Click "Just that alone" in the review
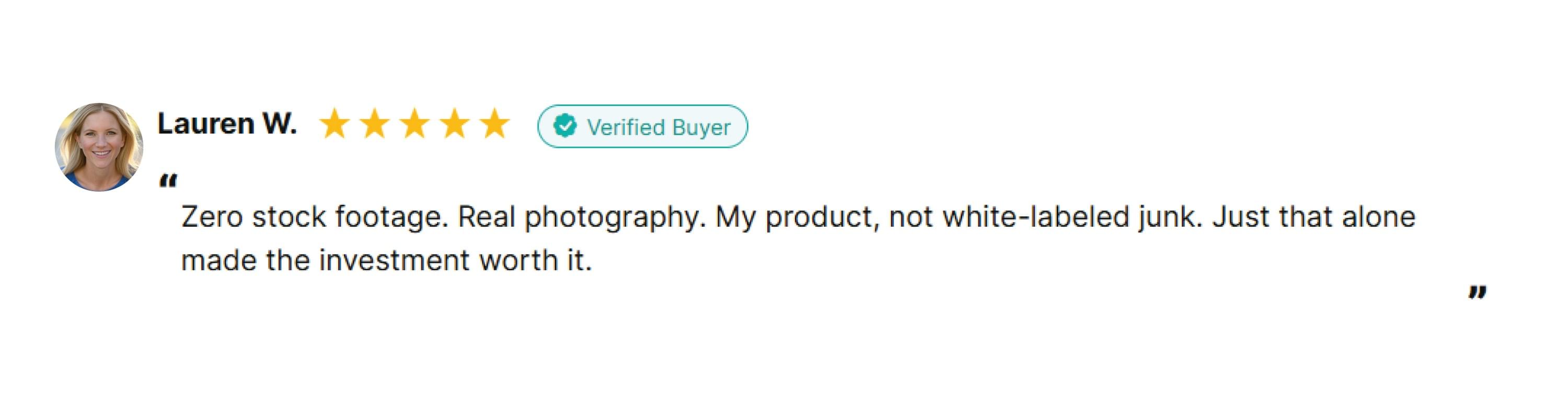The image size is (1568, 395). pyautogui.click(x=1313, y=217)
